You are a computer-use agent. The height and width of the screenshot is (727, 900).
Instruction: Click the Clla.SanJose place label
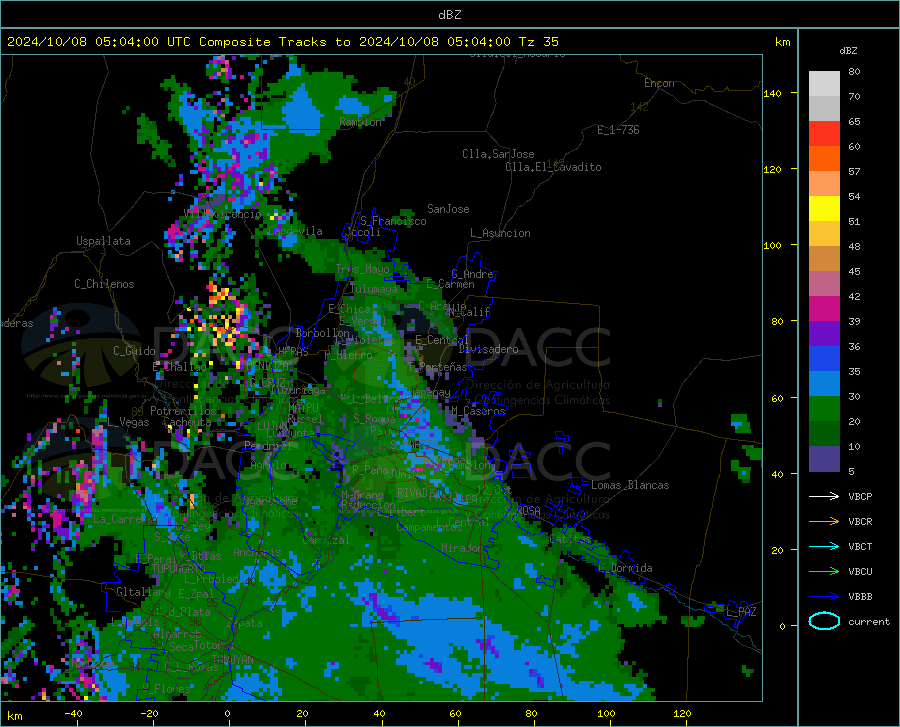pyautogui.click(x=498, y=154)
